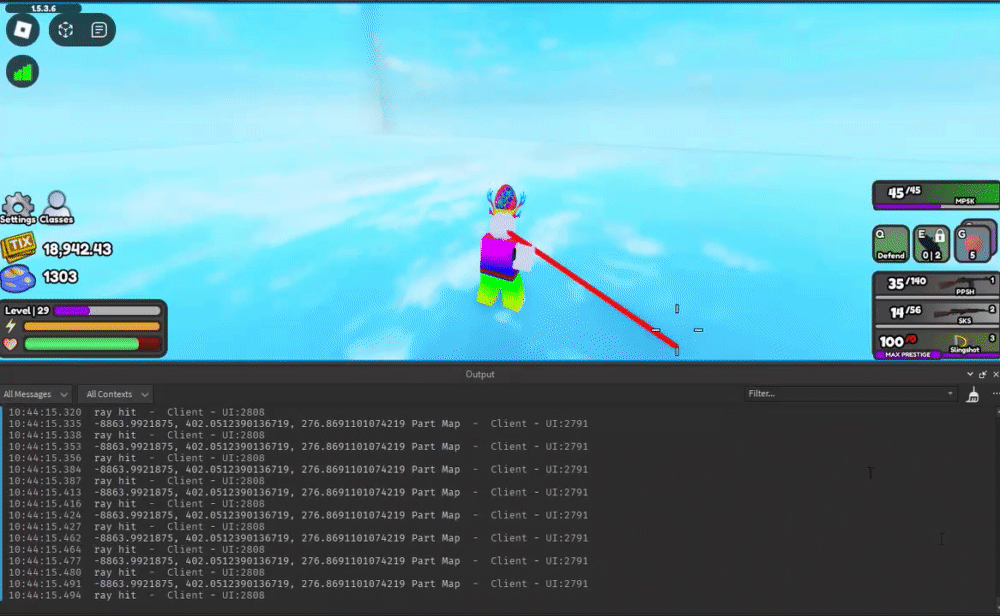1000x616 pixels.
Task: Click the orange stamina bar
Action: coord(92,326)
